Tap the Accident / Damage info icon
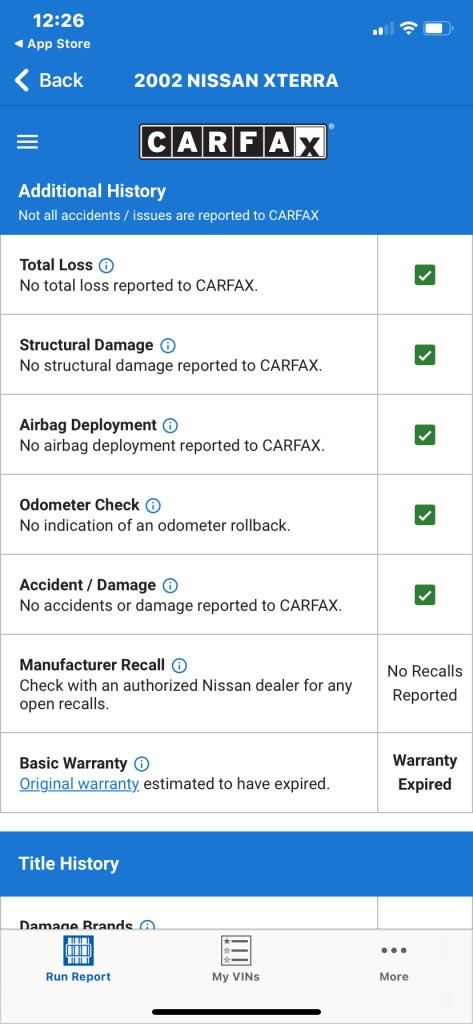 pos(170,585)
